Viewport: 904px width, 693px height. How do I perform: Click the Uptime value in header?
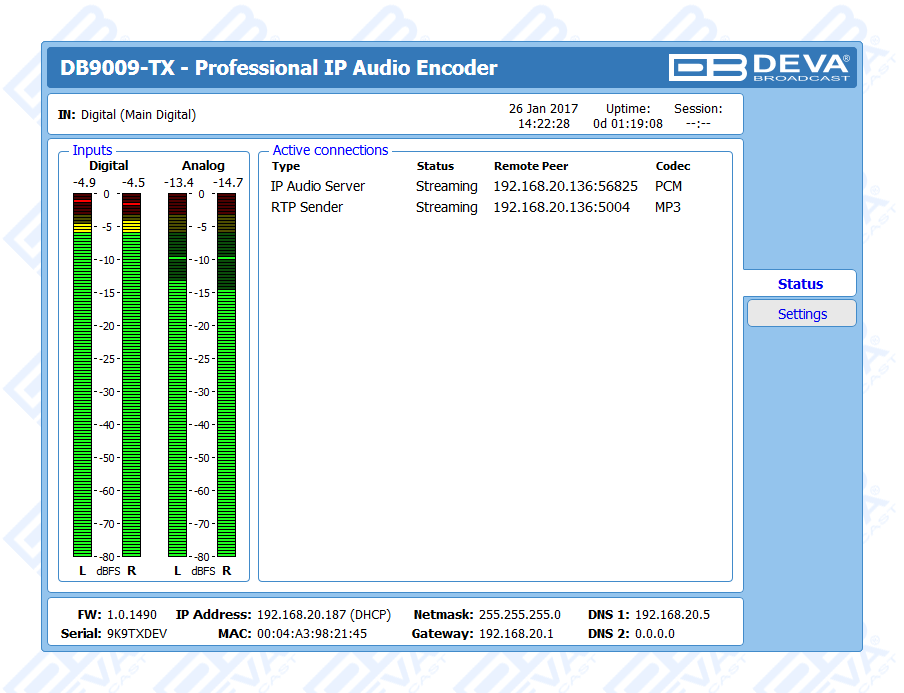(x=627, y=124)
